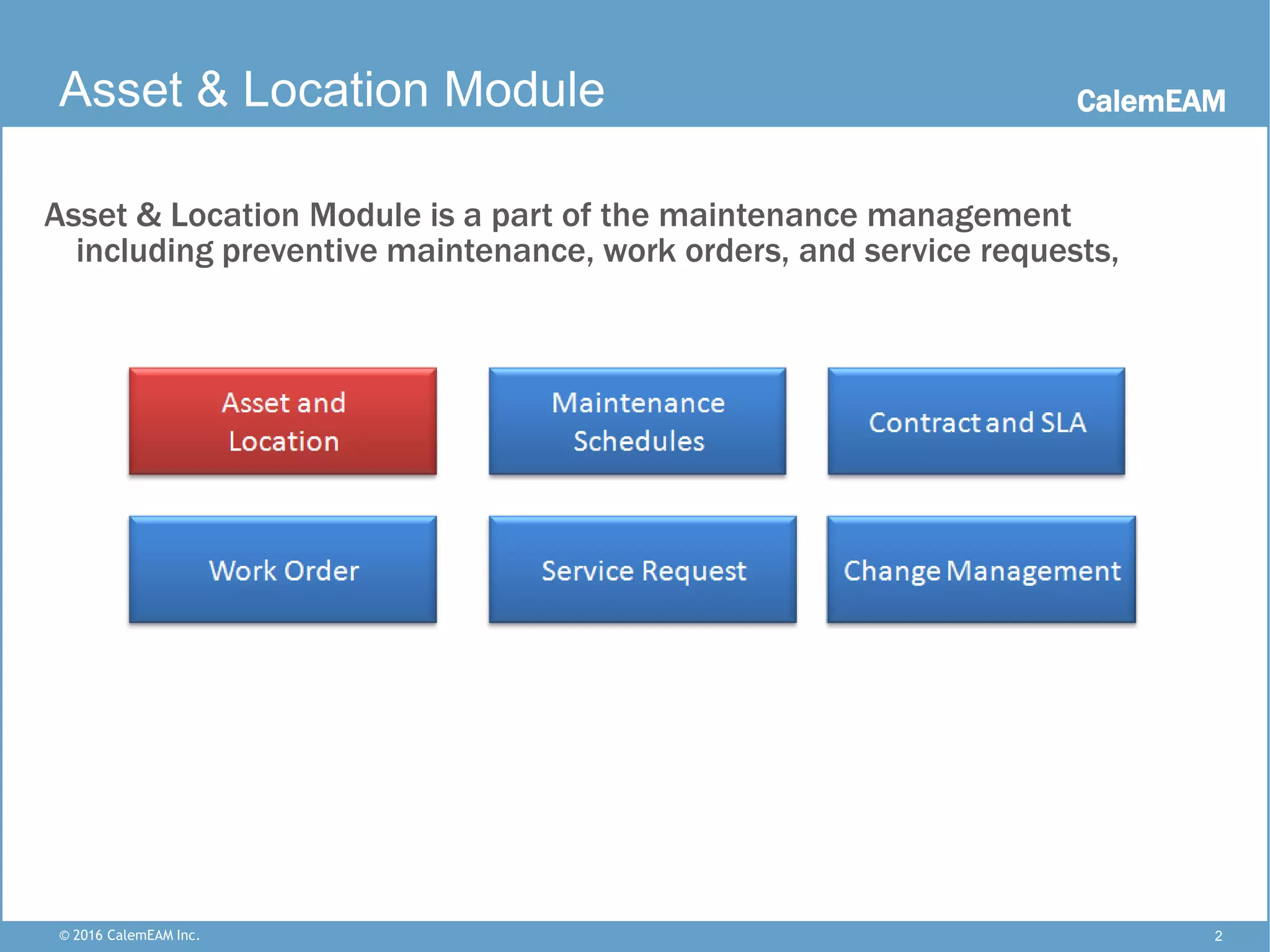This screenshot has height=952, width=1270.
Task: Click the word Asset in slide title
Action: (121, 89)
